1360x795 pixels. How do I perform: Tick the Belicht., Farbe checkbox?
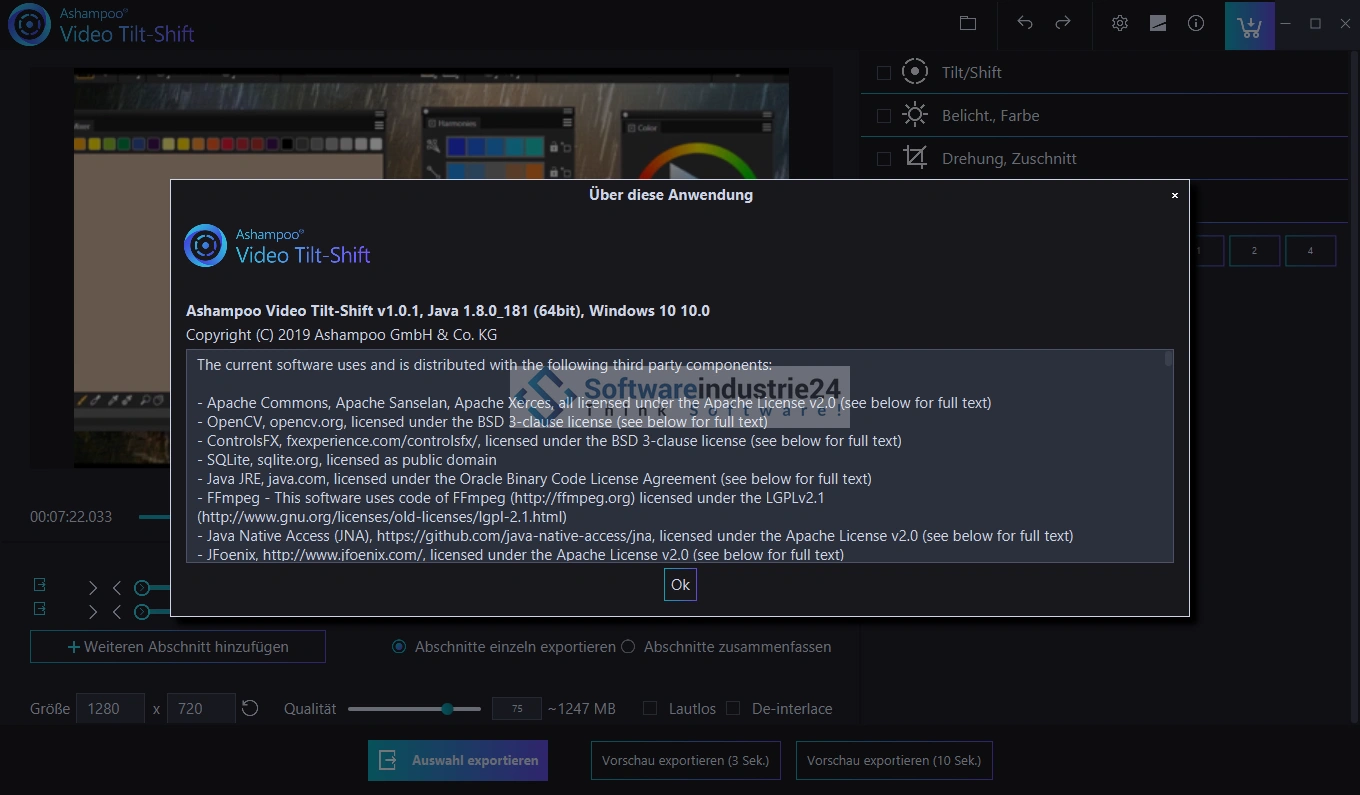coord(884,116)
